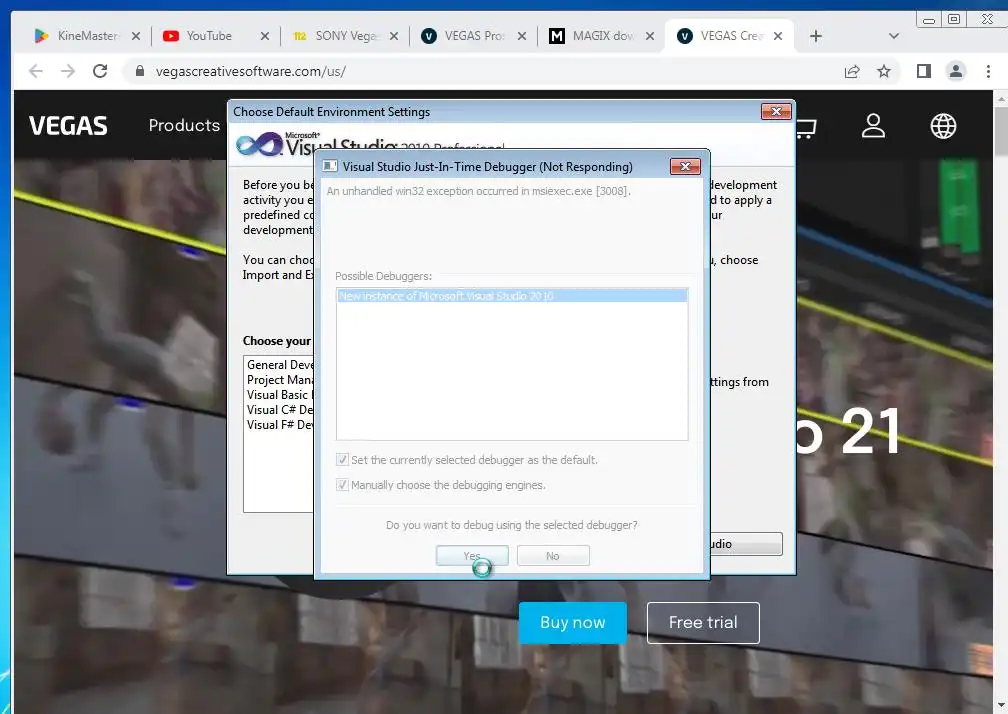The image size is (1008, 714).
Task: Open the language globe icon
Action: click(x=943, y=126)
